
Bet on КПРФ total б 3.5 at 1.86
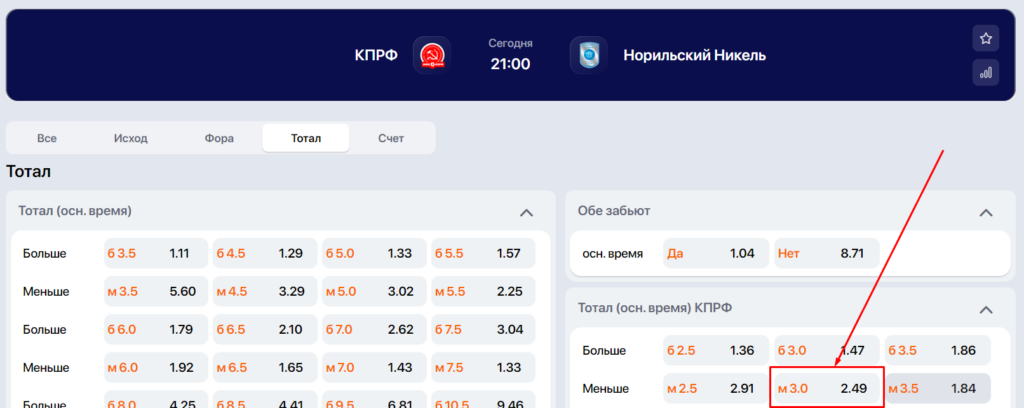(938, 351)
